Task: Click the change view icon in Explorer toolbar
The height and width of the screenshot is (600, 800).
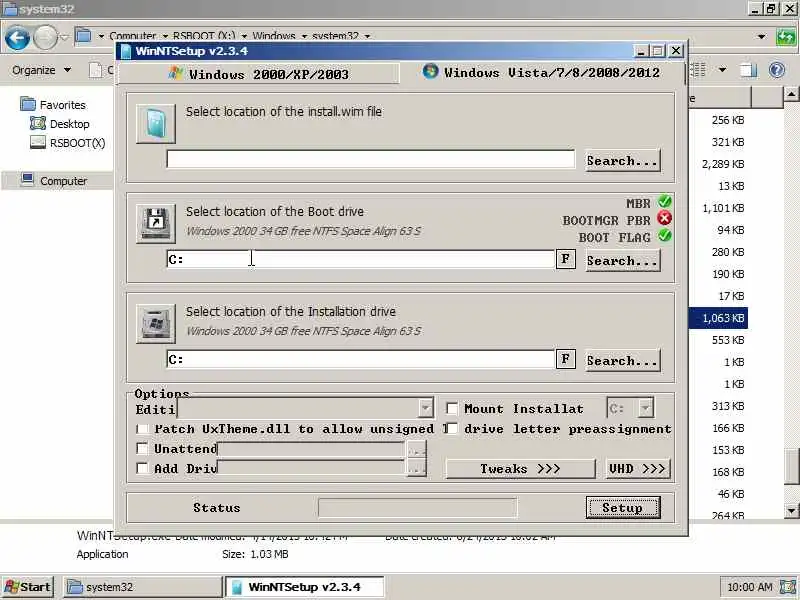Action: [x=698, y=70]
